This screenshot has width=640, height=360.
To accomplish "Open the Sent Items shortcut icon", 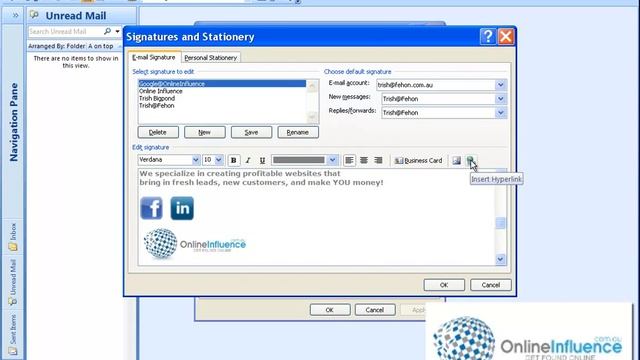I will tap(13, 351).
